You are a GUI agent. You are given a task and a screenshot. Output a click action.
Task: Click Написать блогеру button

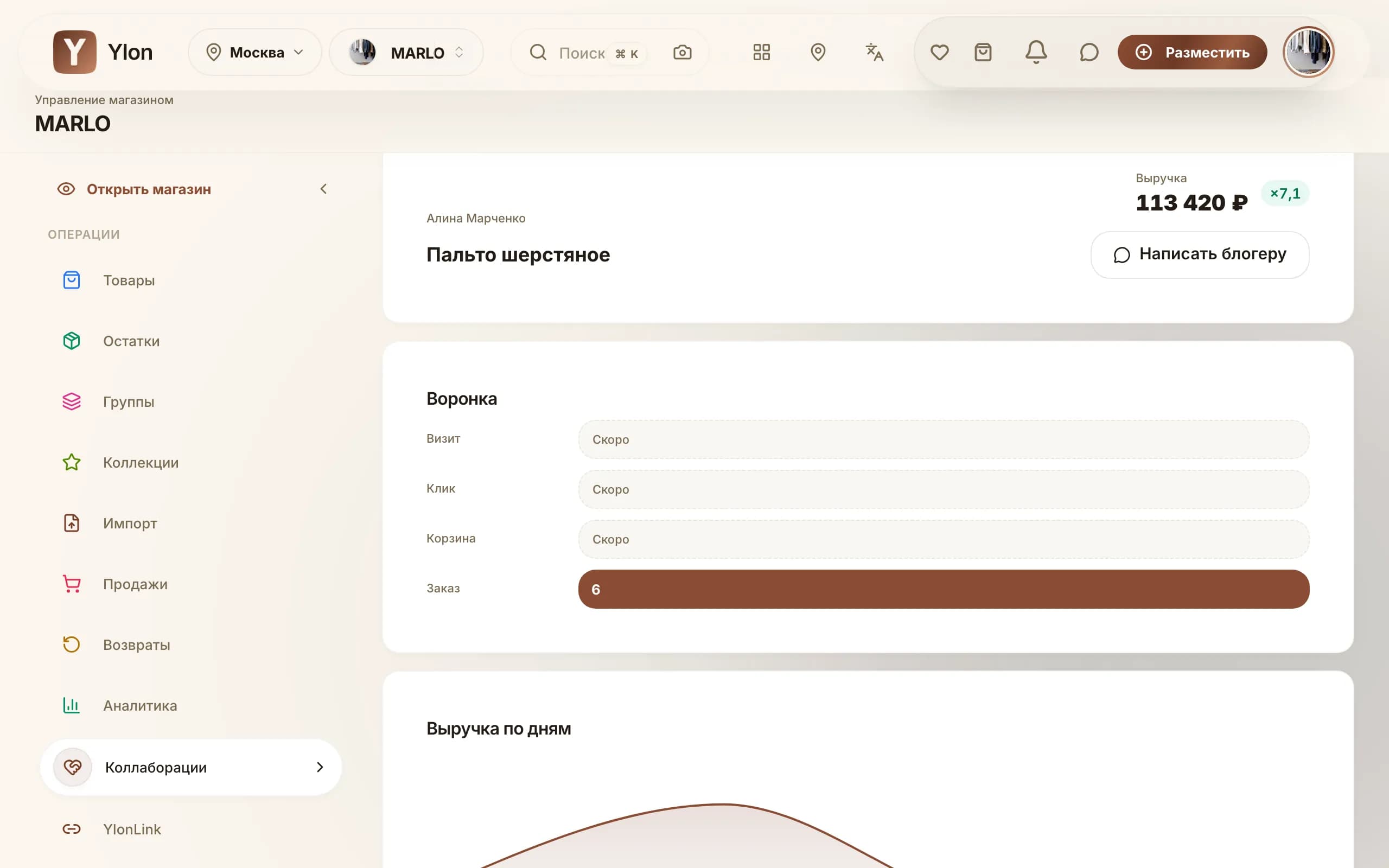(x=1200, y=254)
